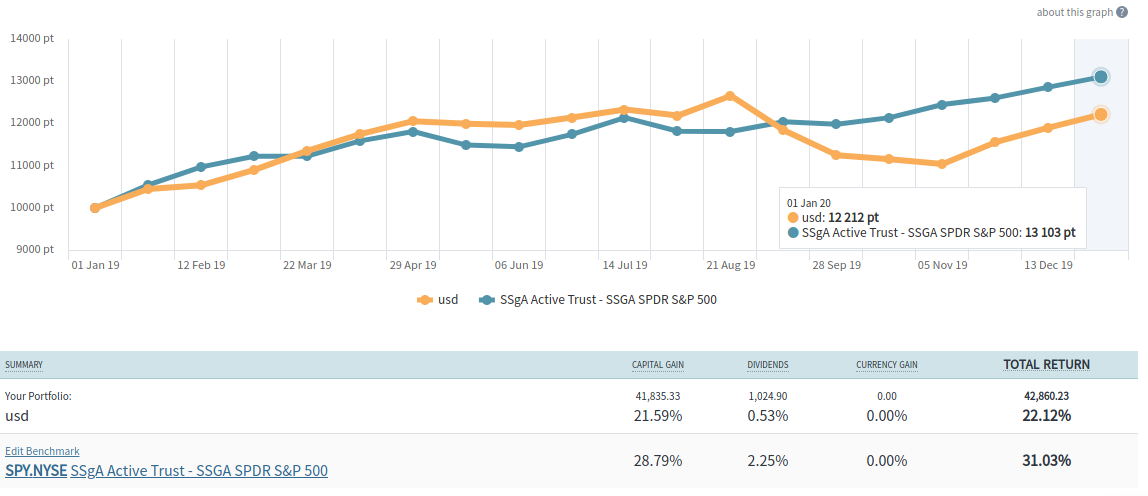Viewport: 1148px width, 496px height.
Task: Click the CAPITAL GAIN column header
Action: (658, 365)
